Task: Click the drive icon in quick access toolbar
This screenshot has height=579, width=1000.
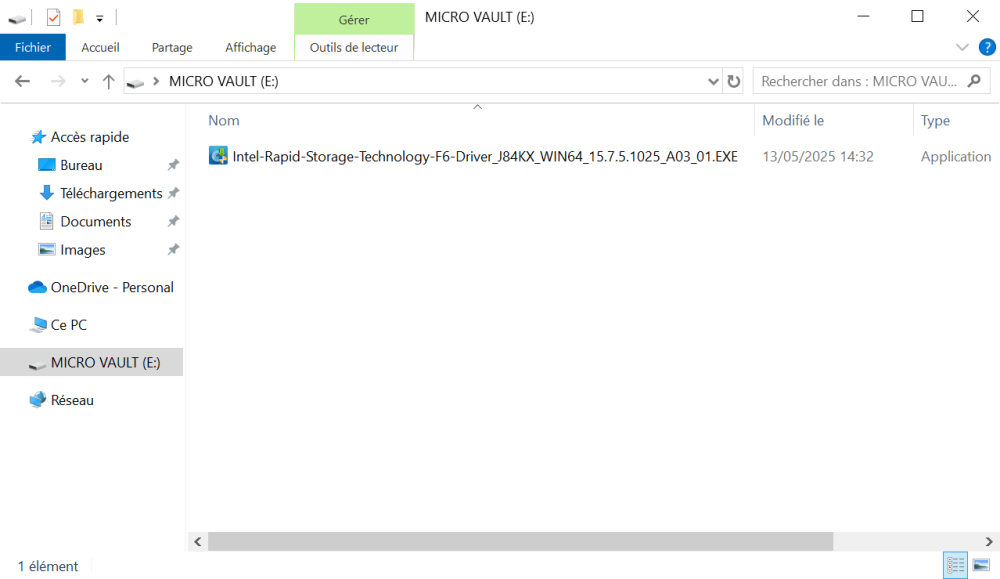Action: 16,16
